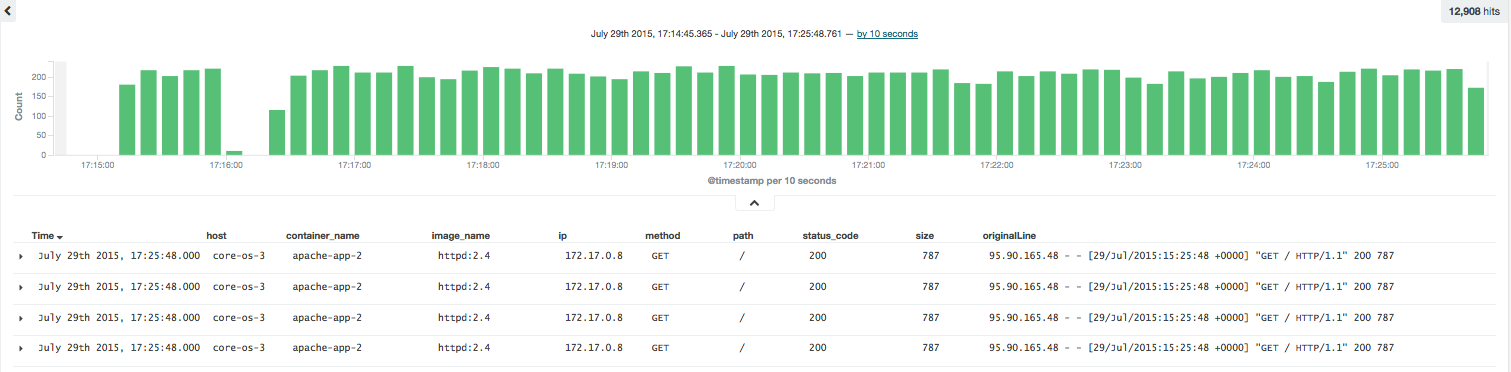Open the 'by 10 seconds' interval link
This screenshot has height=372, width=1511.
[x=887, y=34]
